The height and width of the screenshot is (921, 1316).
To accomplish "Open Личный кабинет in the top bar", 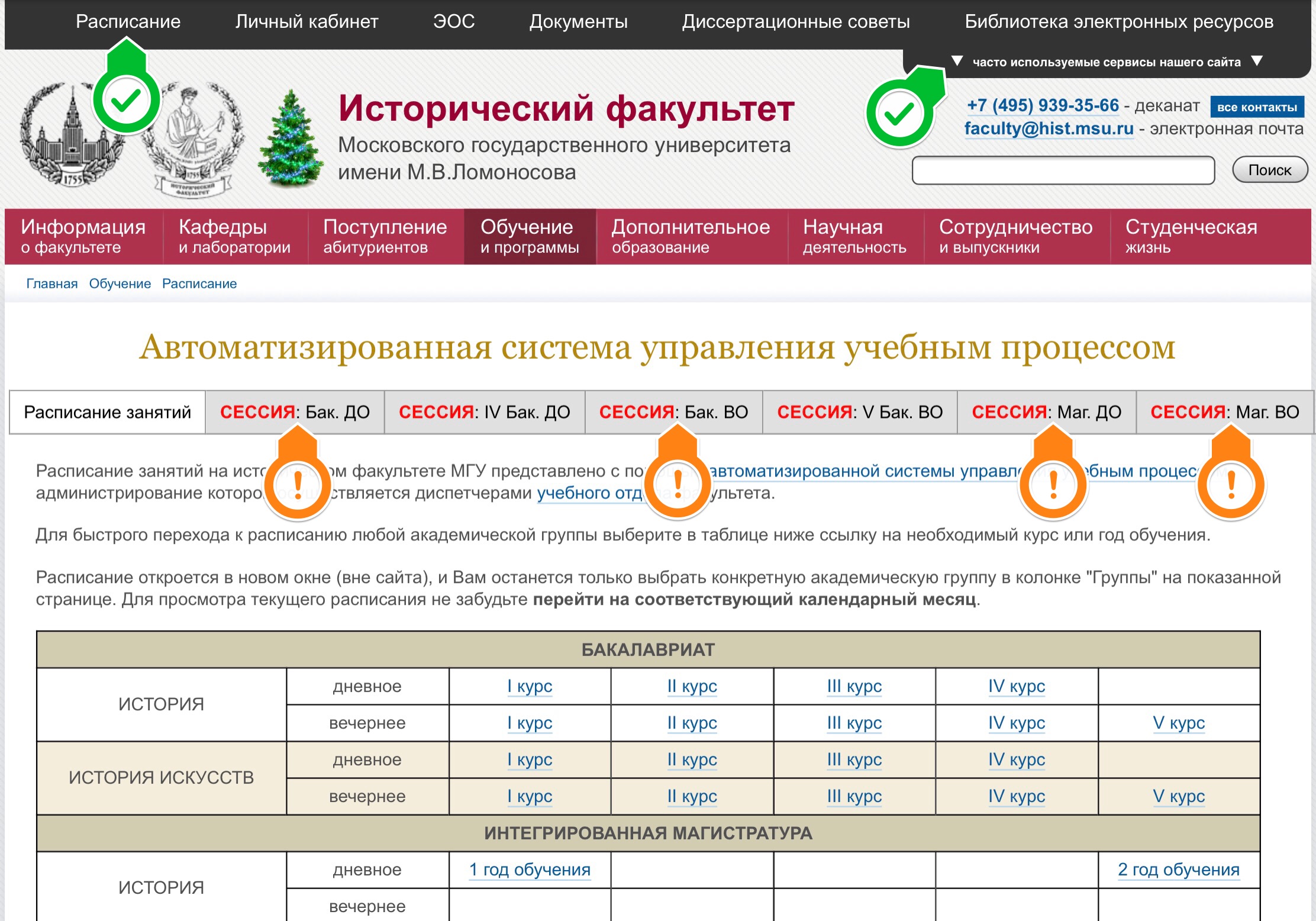I will [x=307, y=22].
